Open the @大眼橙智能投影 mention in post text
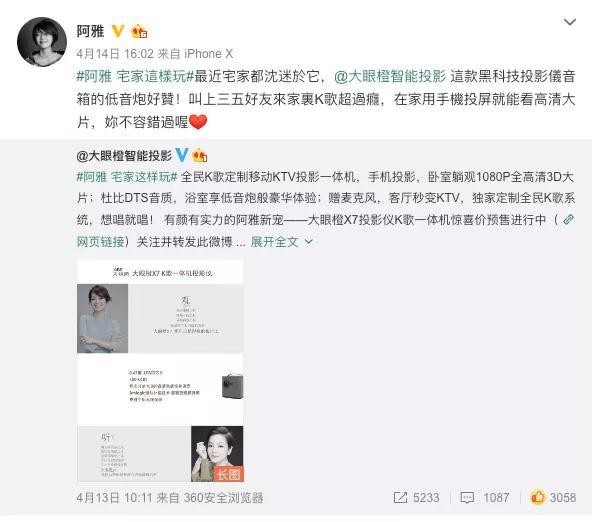Screen dimensions: 592x522 [390, 77]
